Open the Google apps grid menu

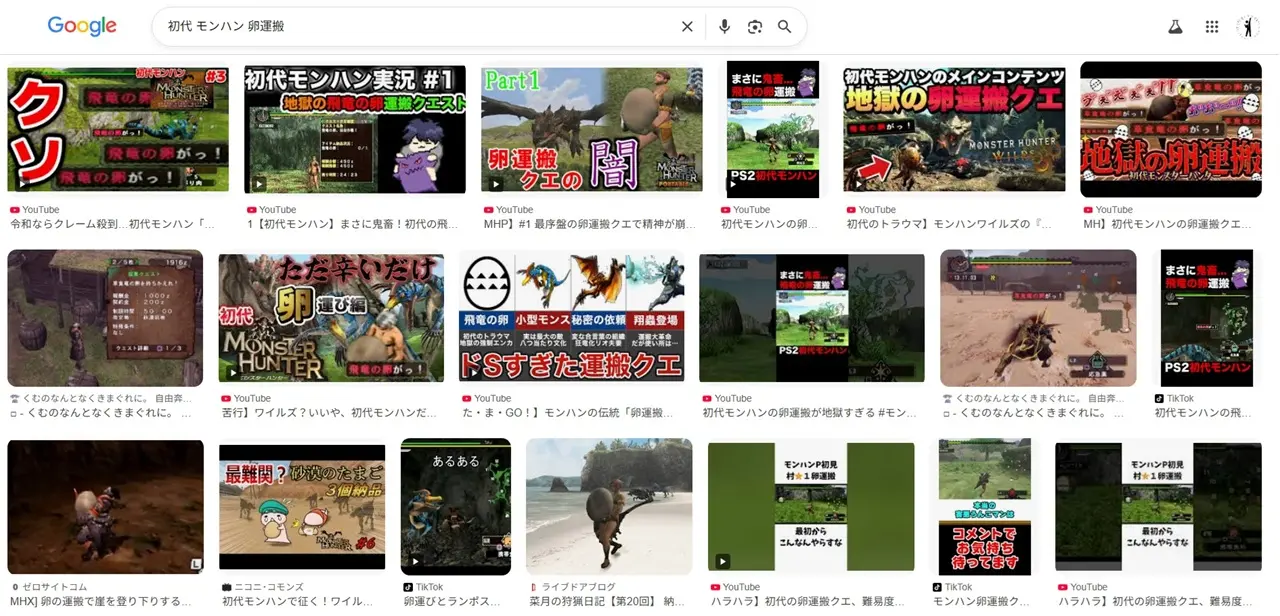click(1212, 27)
